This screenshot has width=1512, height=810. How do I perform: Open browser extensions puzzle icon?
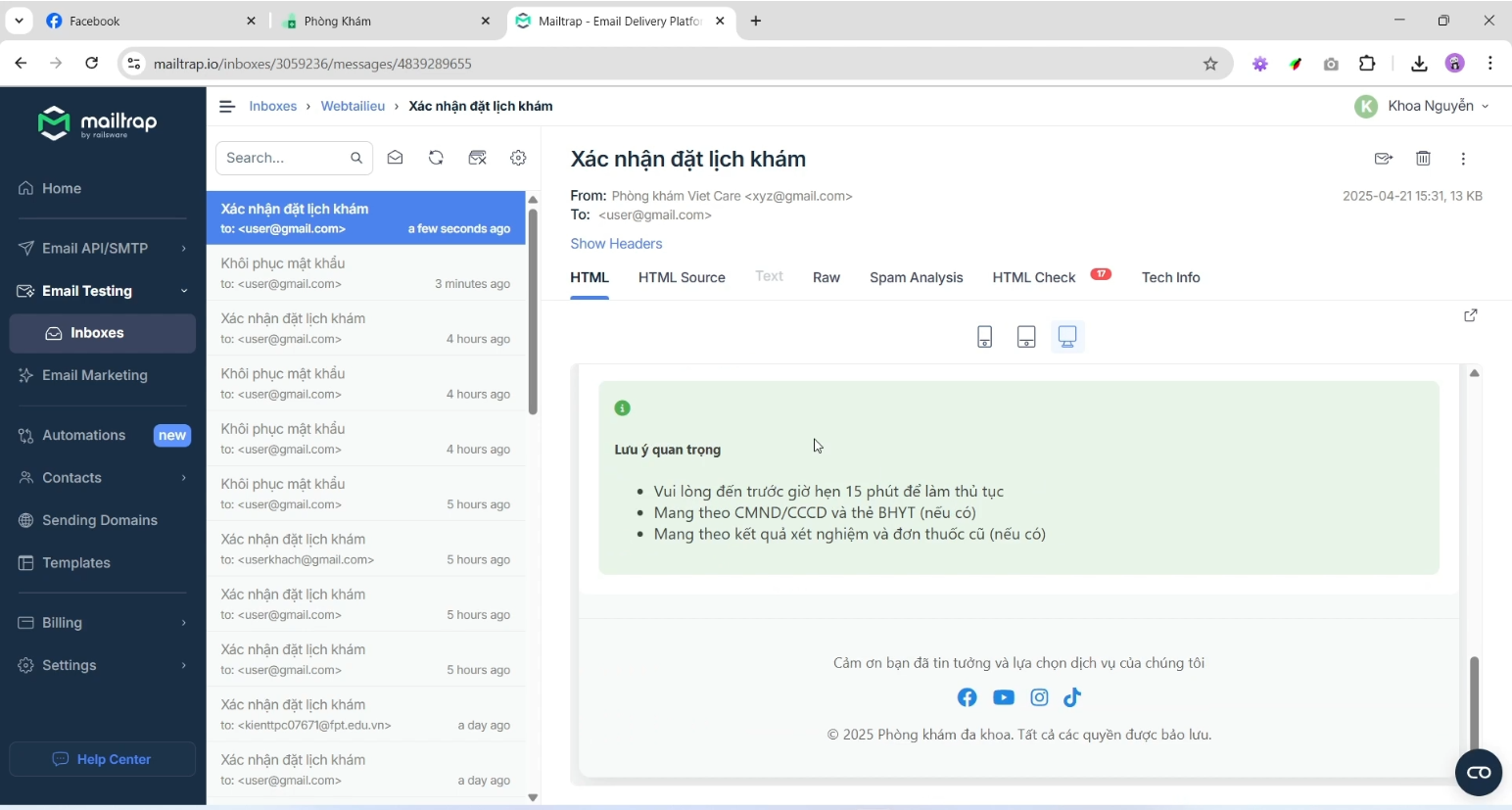point(1368,64)
